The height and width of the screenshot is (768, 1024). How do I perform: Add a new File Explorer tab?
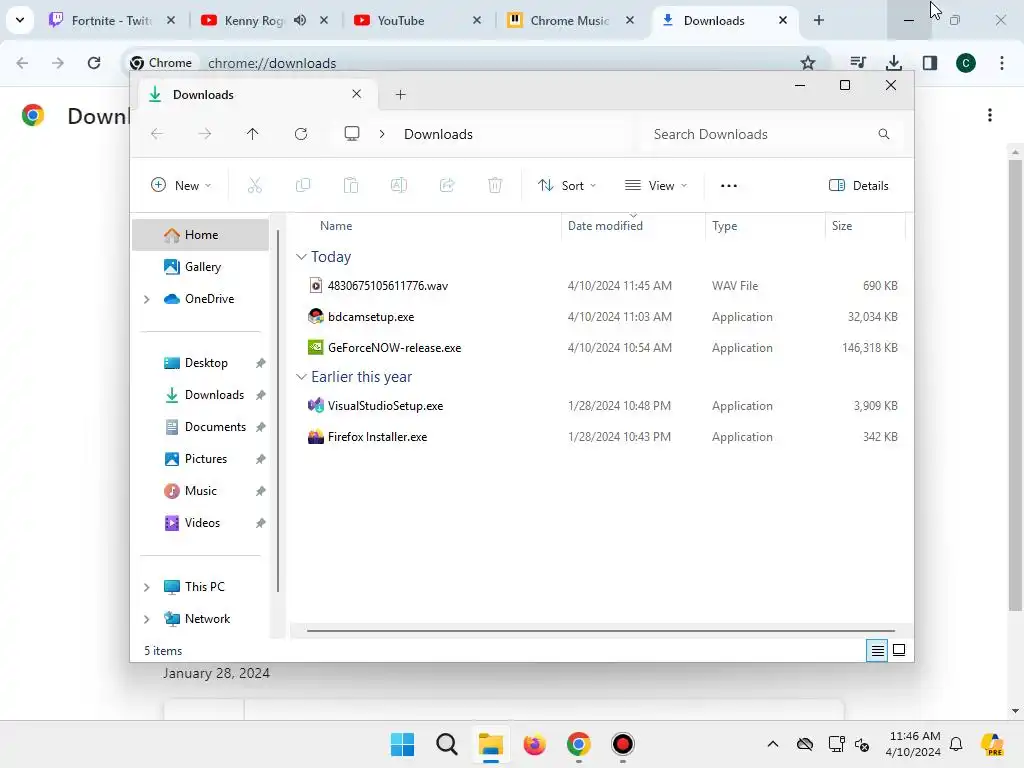coord(400,95)
